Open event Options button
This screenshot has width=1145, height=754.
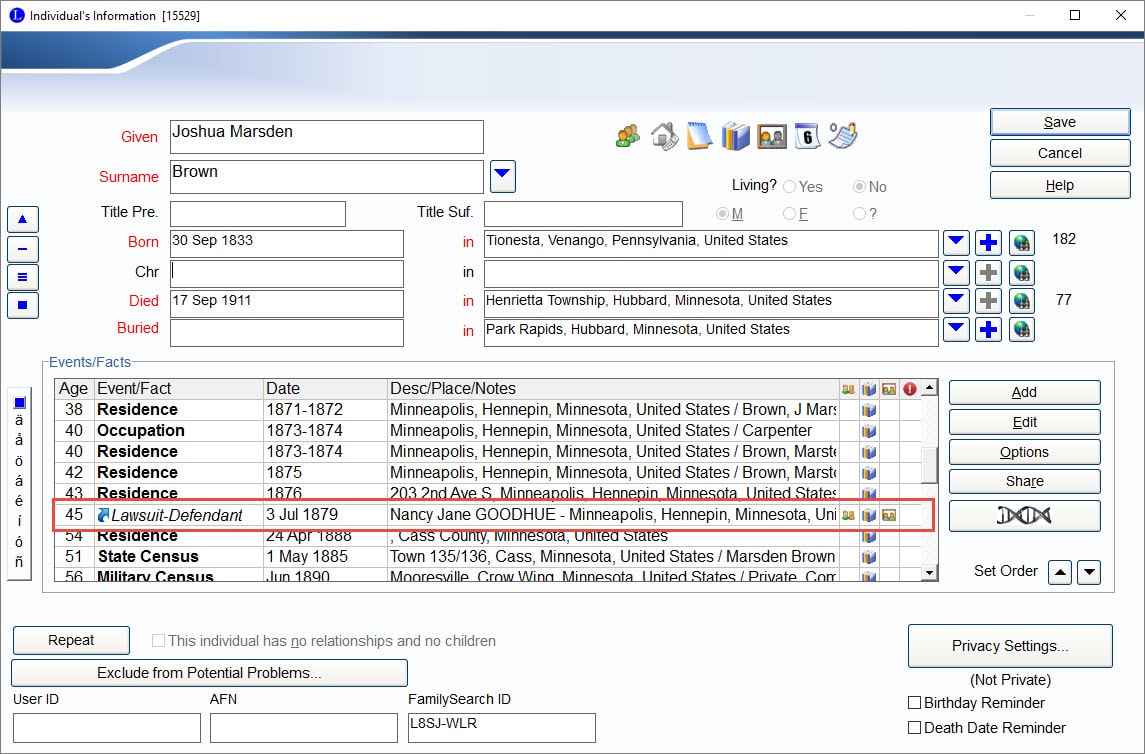click(1024, 452)
